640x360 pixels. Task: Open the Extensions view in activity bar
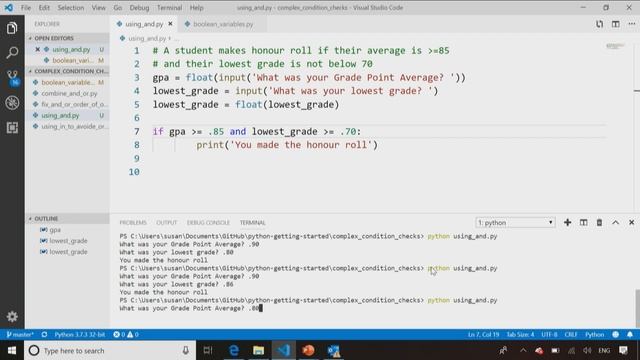(x=12, y=128)
